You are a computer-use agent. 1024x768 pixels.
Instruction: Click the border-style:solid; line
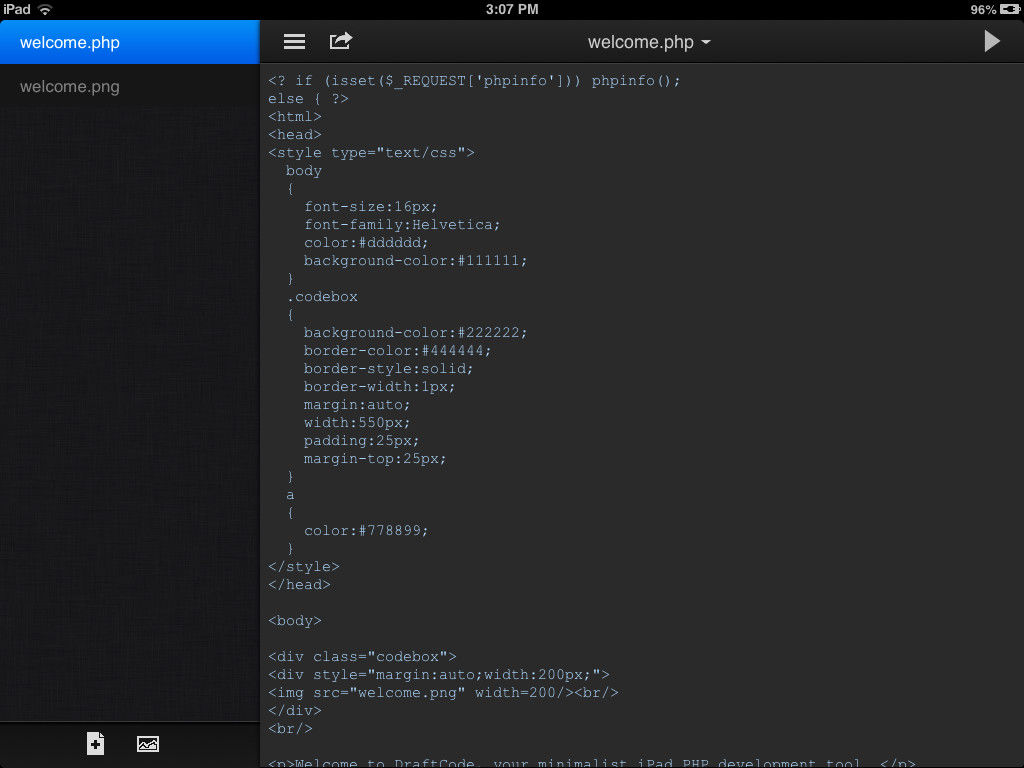(x=389, y=368)
